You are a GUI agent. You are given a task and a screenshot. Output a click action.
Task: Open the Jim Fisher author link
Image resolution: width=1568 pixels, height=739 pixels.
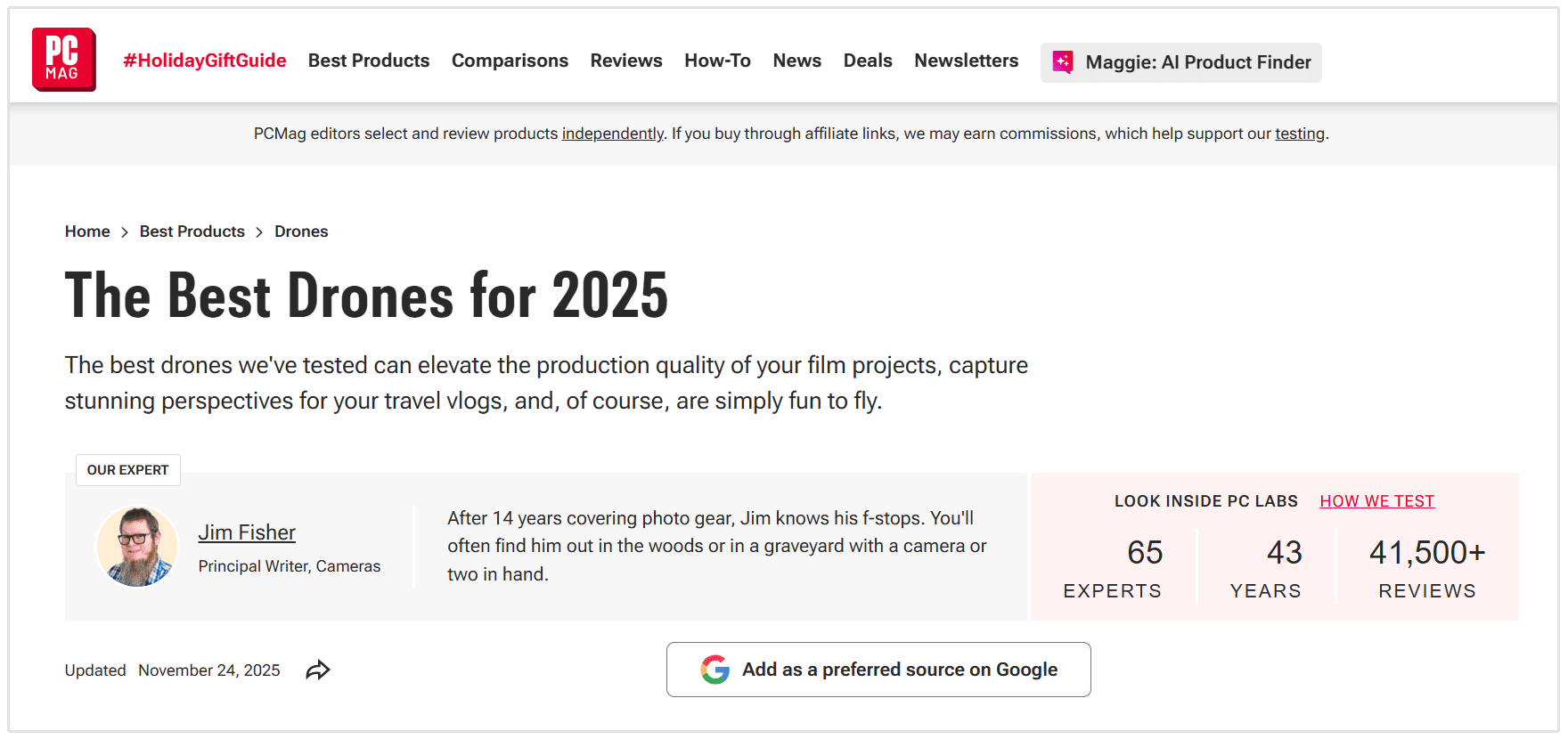point(247,532)
